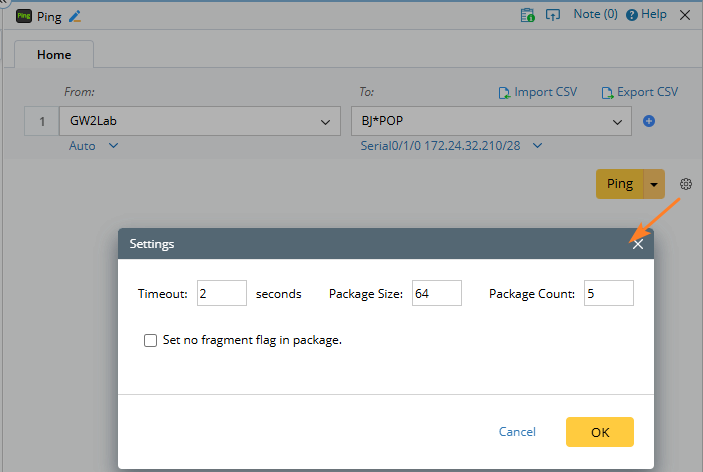Click the pencil rename icon beside Ping
Screen dimensions: 703x472
click(x=75, y=15)
